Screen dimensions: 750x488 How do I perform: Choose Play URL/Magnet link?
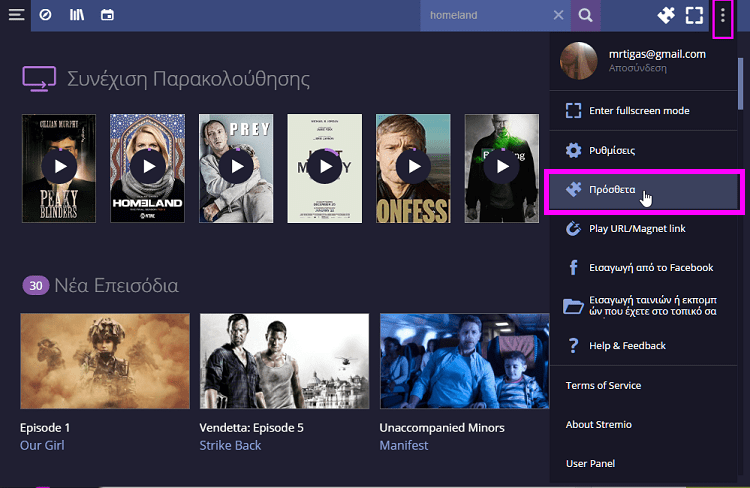click(643, 229)
